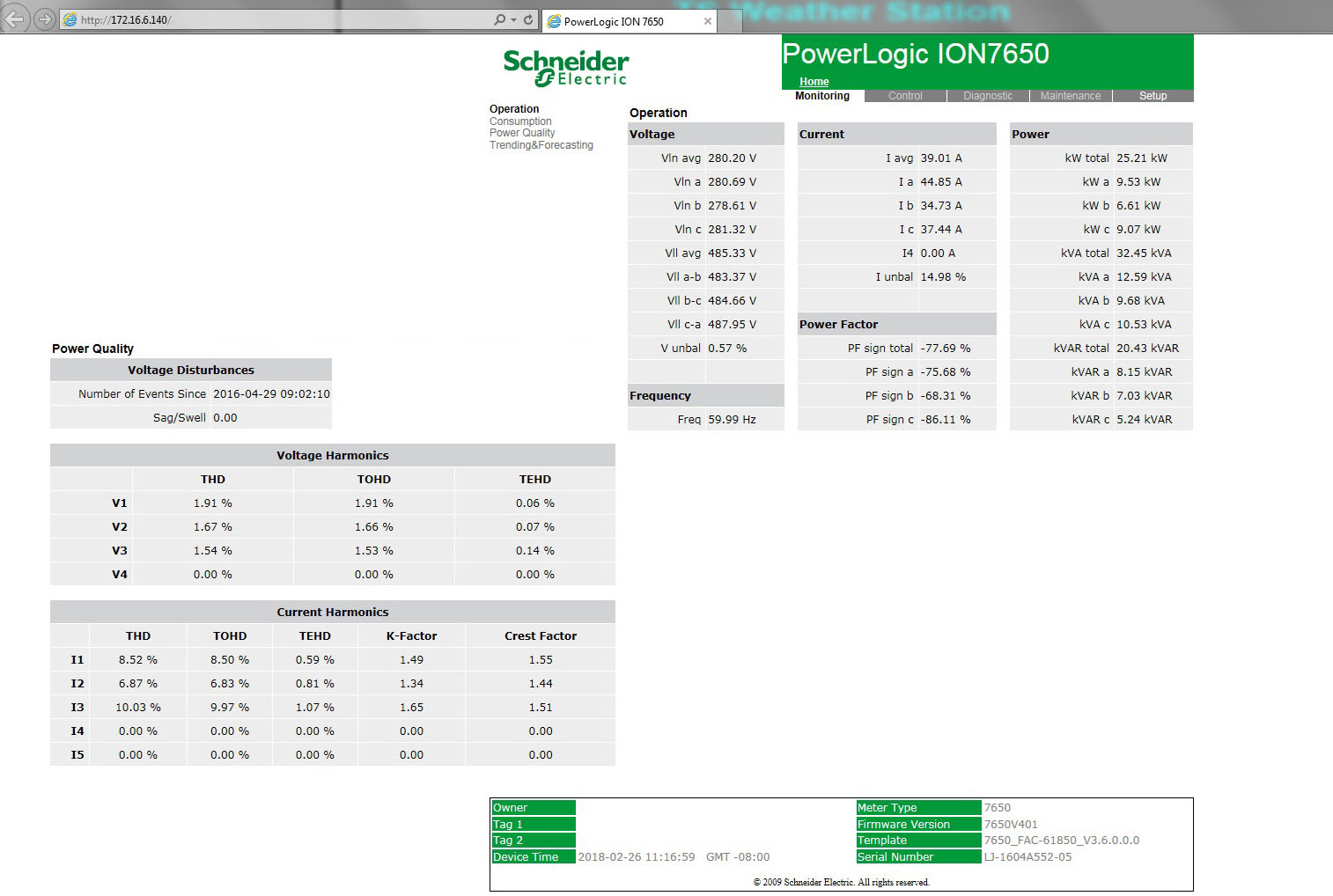Switch to the Control tab
The width and height of the screenshot is (1333, 896).
tap(905, 96)
